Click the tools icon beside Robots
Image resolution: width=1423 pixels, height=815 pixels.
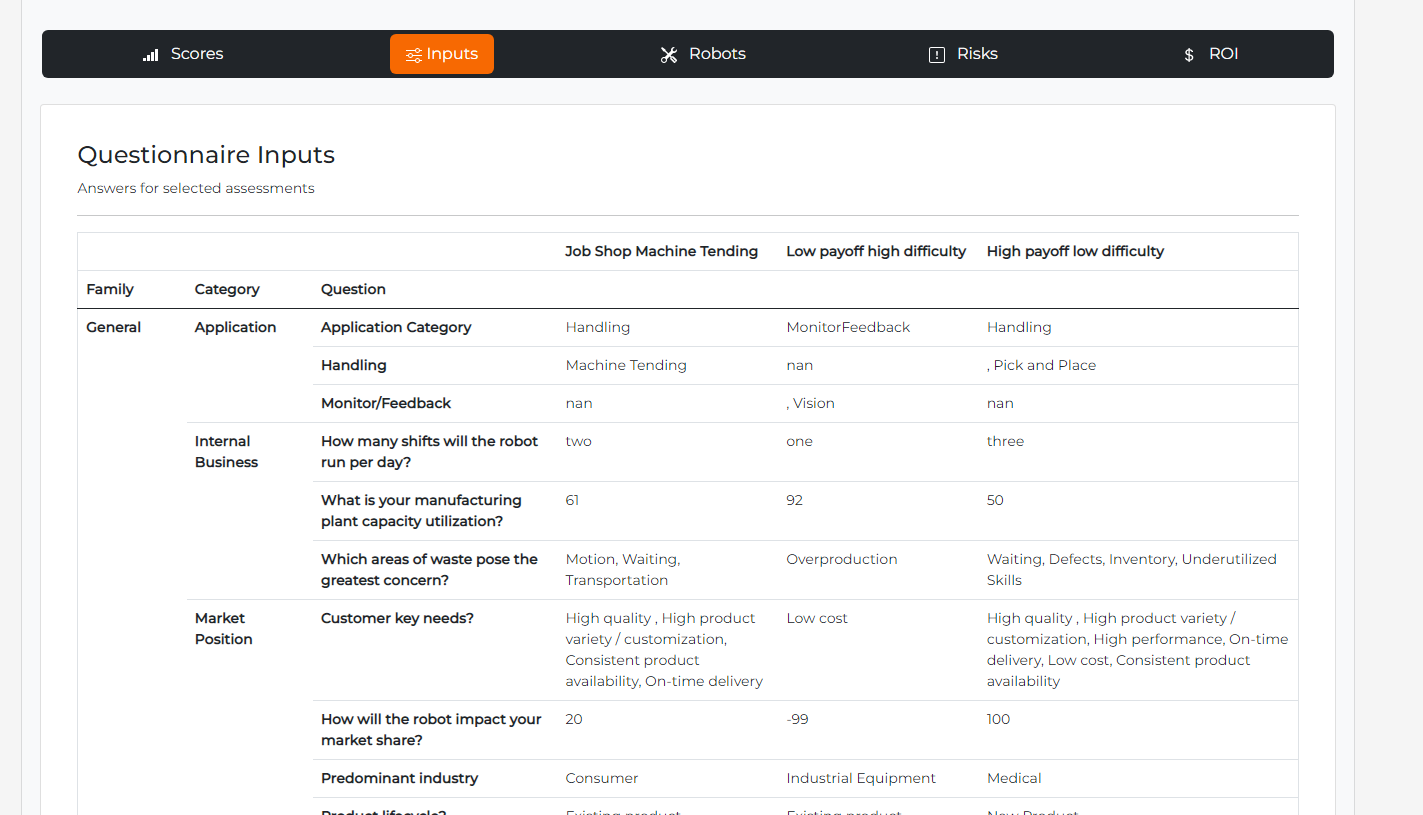point(669,55)
